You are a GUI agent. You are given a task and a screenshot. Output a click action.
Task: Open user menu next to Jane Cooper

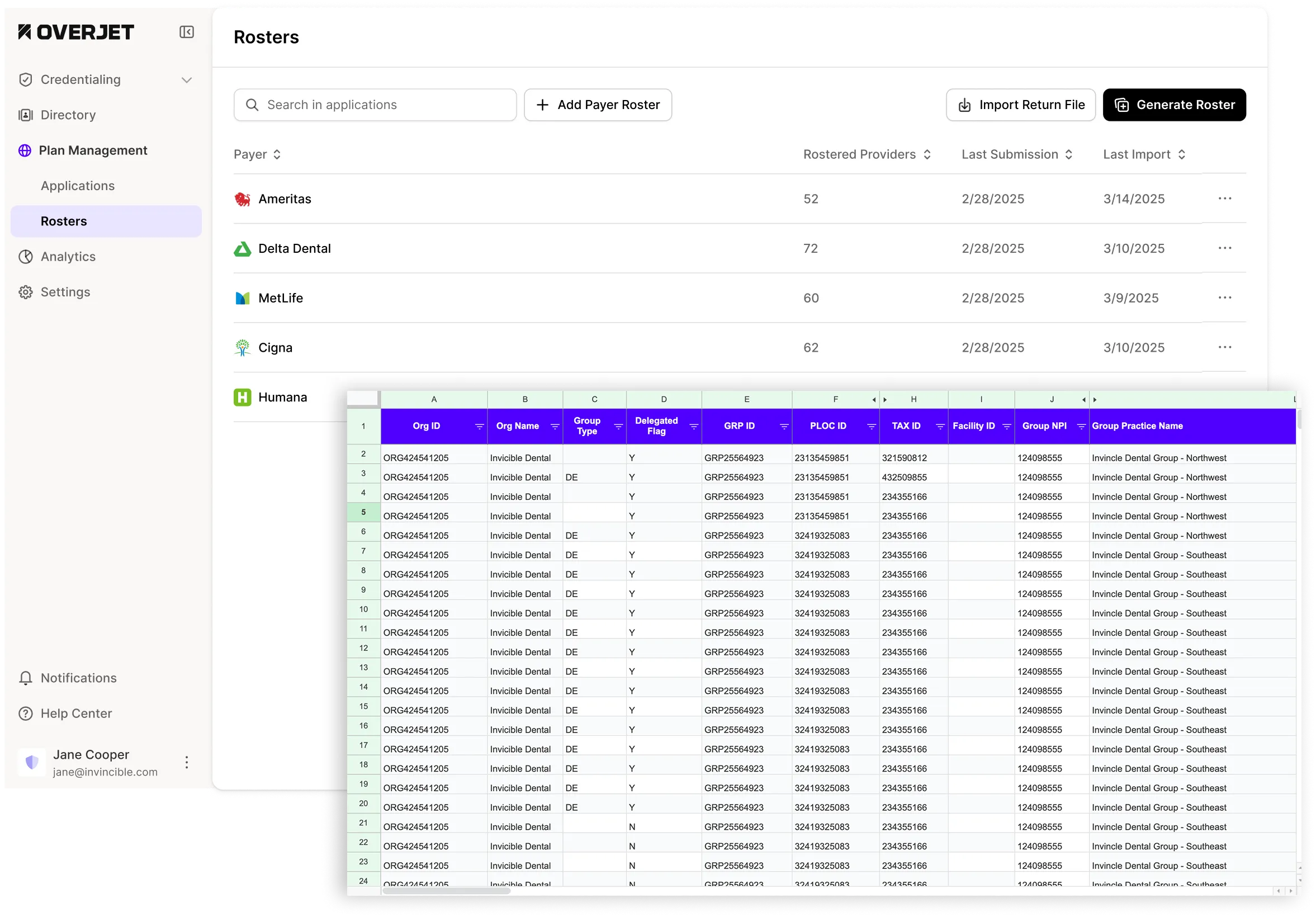point(186,763)
